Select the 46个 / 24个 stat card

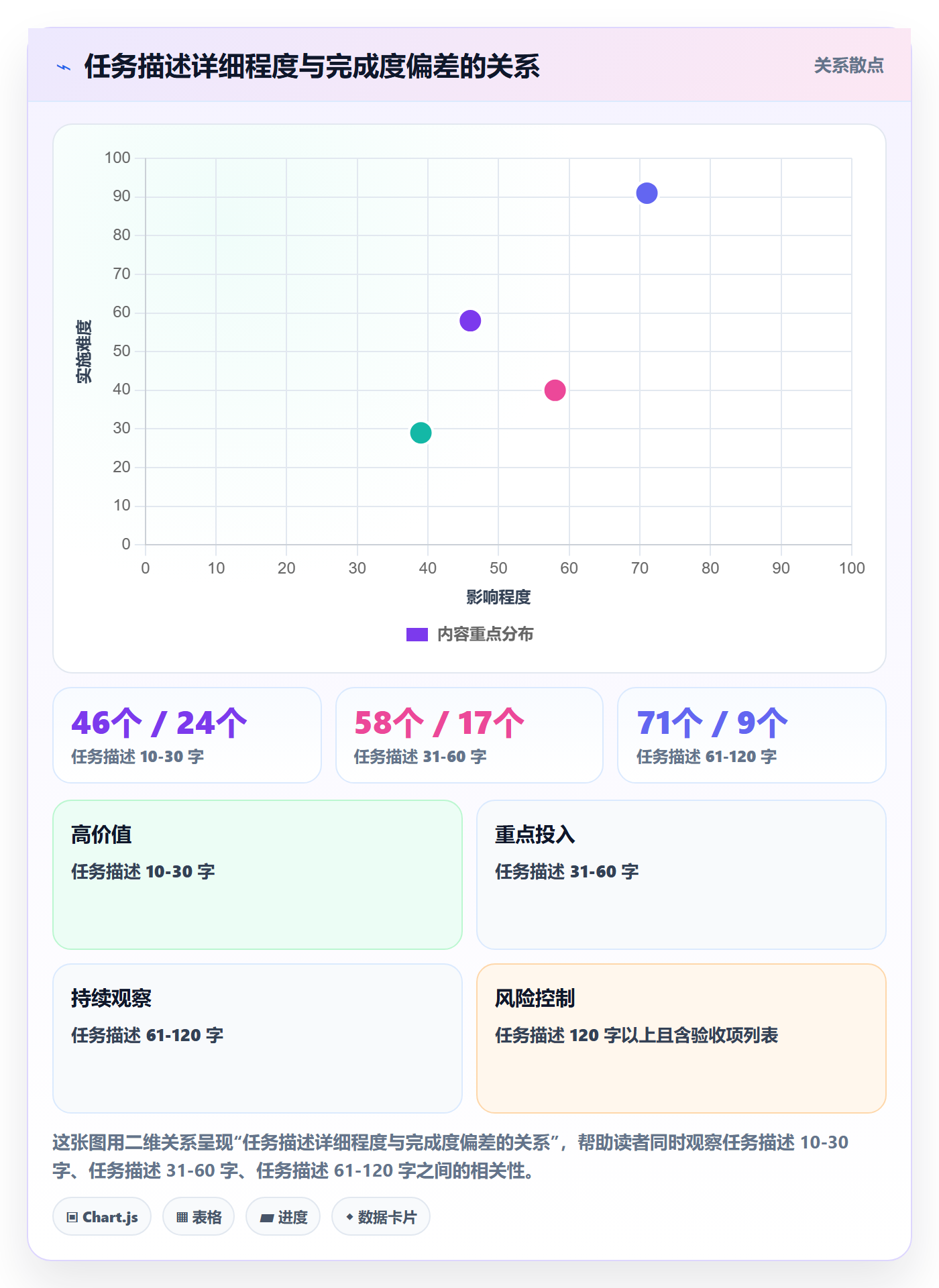pyautogui.click(x=187, y=735)
